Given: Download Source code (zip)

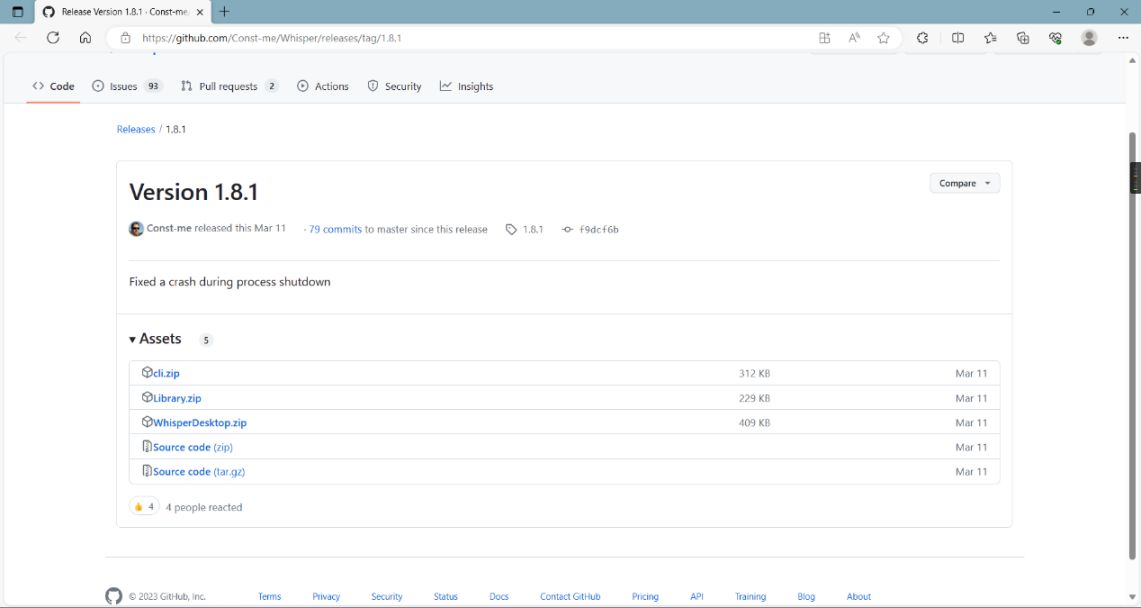Looking at the screenshot, I should 193,447.
